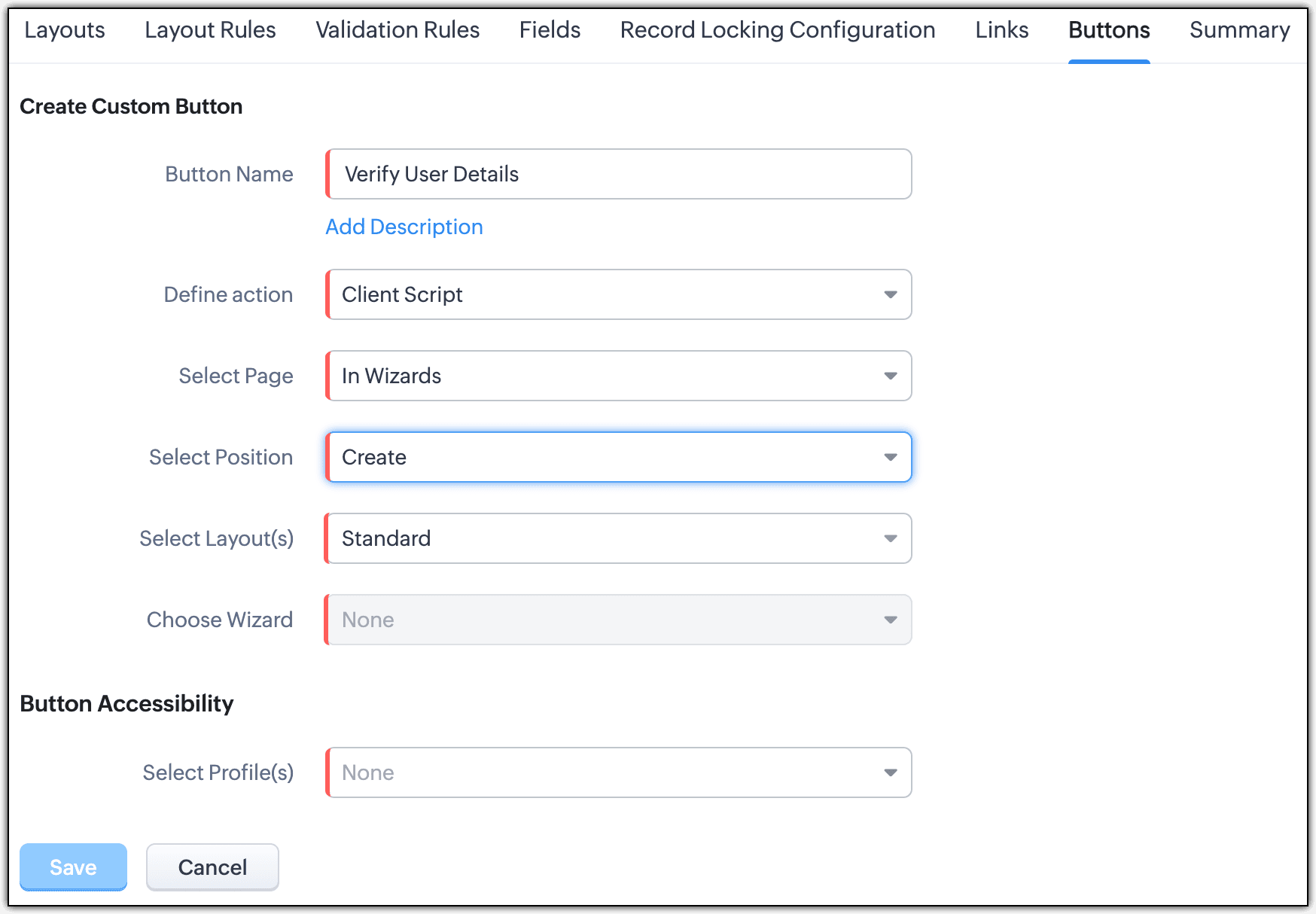
Task: Expand the Select Layout(s) dropdown
Action: [x=619, y=538]
